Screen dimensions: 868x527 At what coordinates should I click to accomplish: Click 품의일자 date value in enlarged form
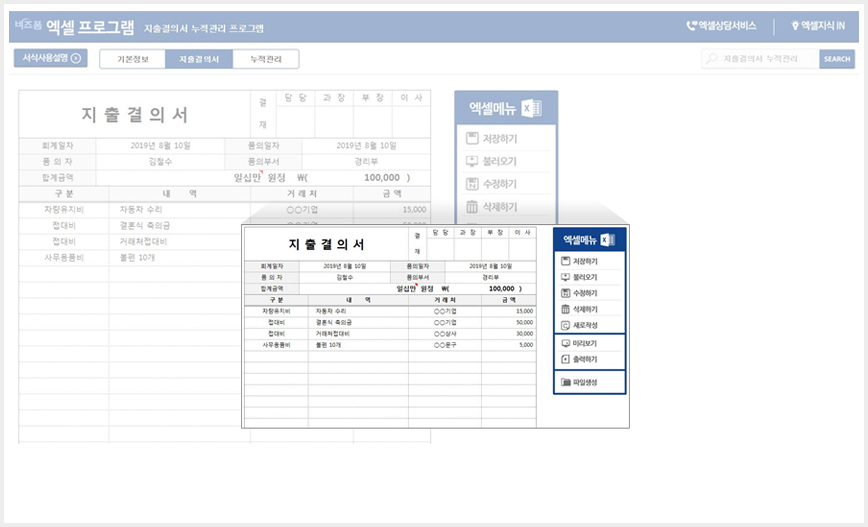click(x=490, y=266)
